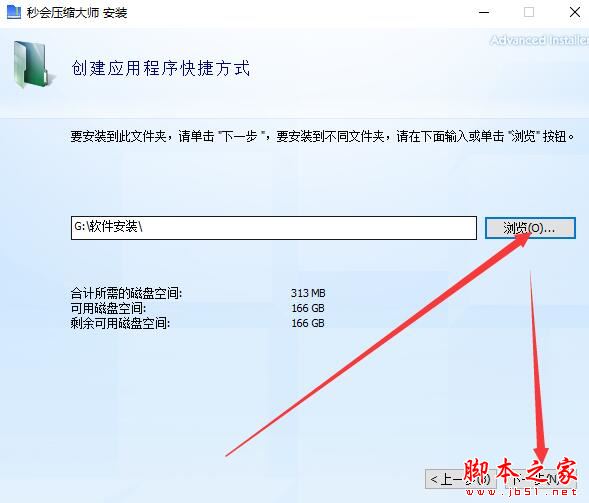Click the 合计所需的磁盘空间 label
Viewport: 589px width, 503px height.
pyautogui.click(x=126, y=293)
